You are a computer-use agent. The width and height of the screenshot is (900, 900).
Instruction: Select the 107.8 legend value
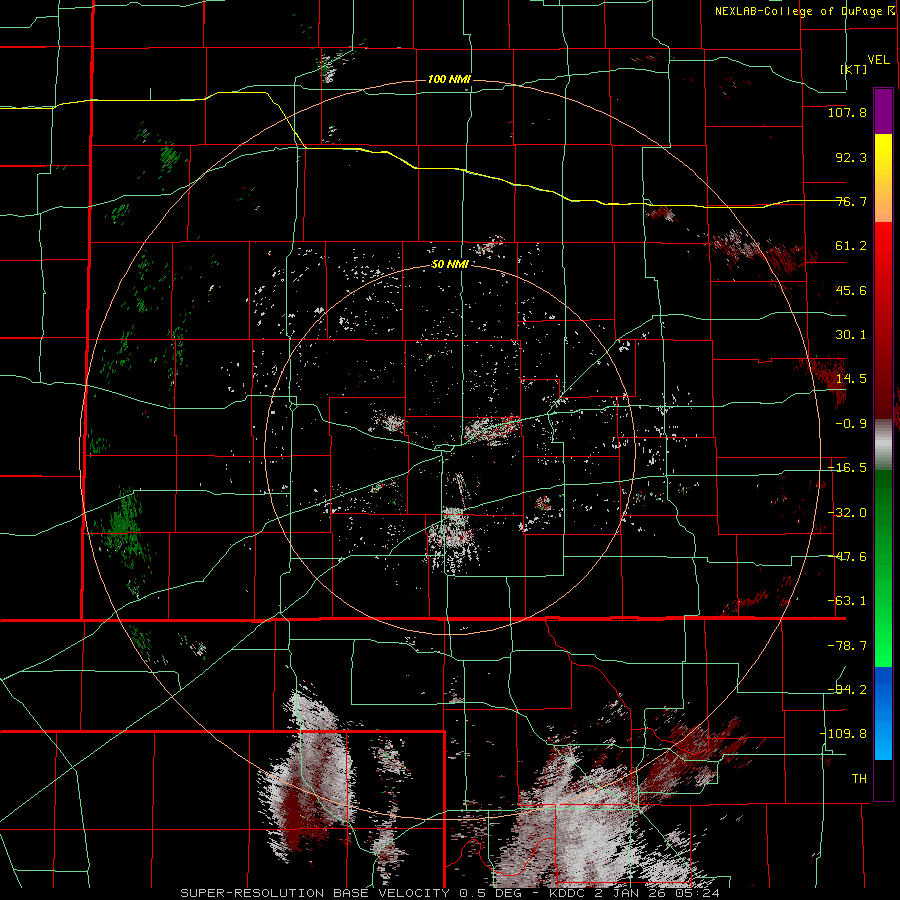coord(847,112)
